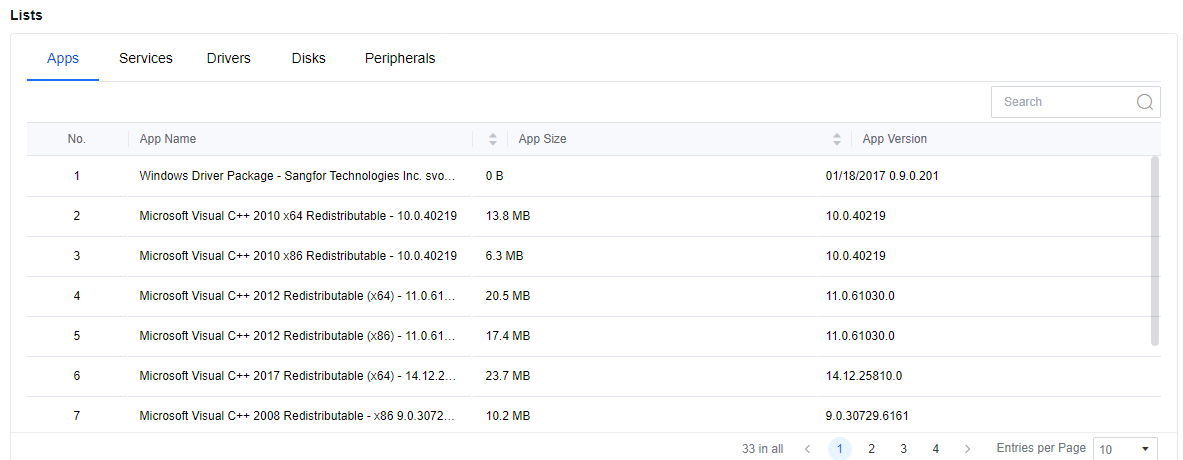The image size is (1183, 460).
Task: Go to the next page arrow
Action: click(x=967, y=449)
